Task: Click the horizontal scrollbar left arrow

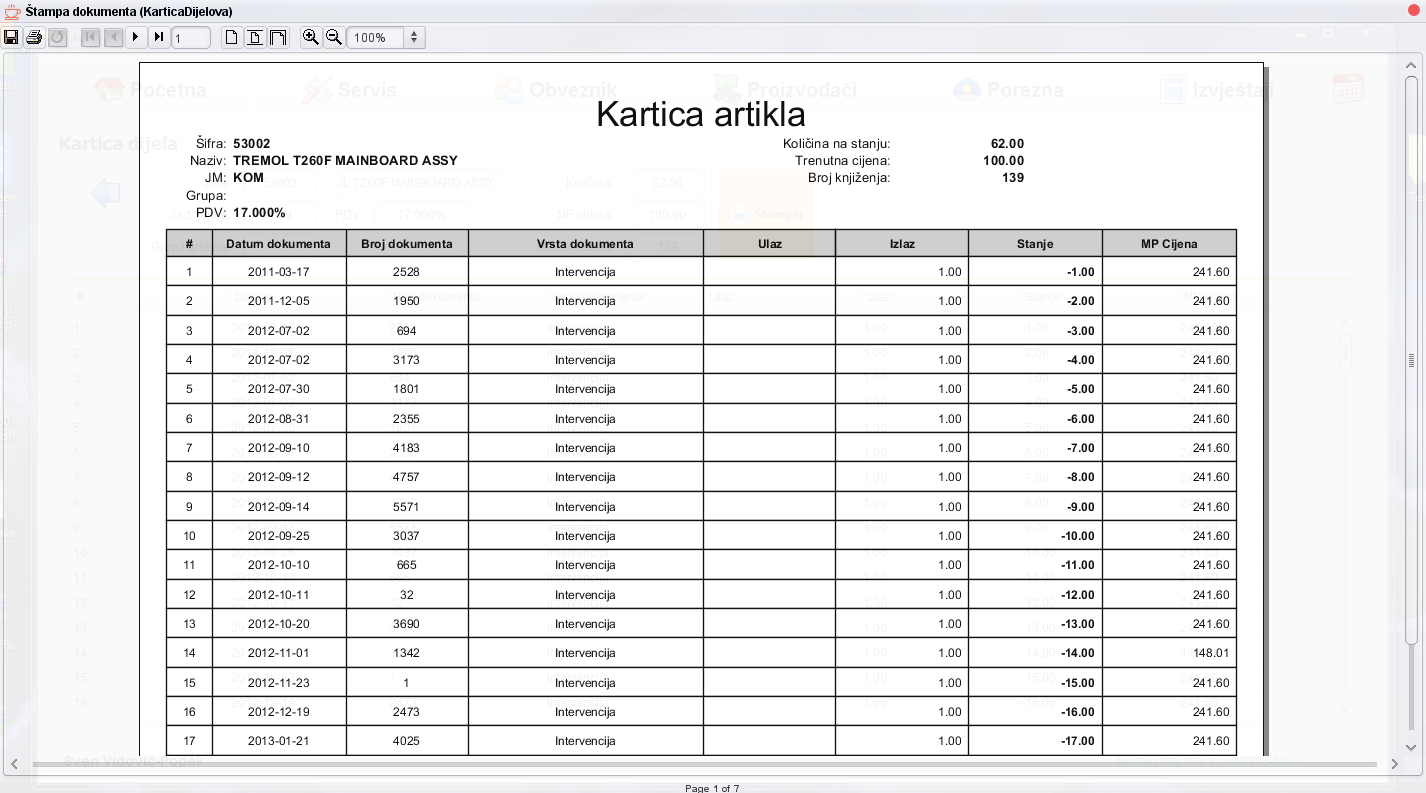Action: click(14, 764)
